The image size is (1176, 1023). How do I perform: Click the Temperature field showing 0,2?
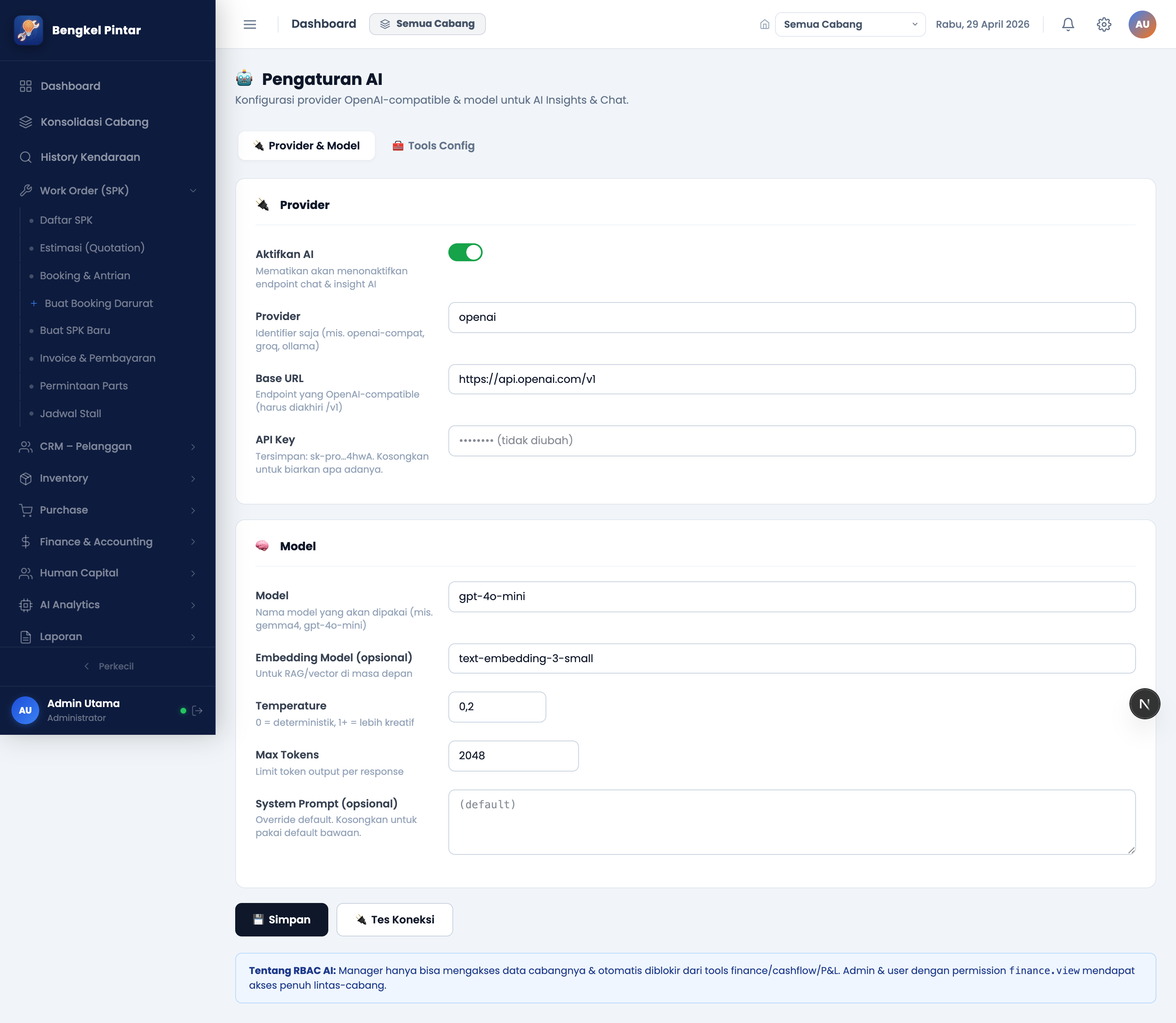point(497,707)
